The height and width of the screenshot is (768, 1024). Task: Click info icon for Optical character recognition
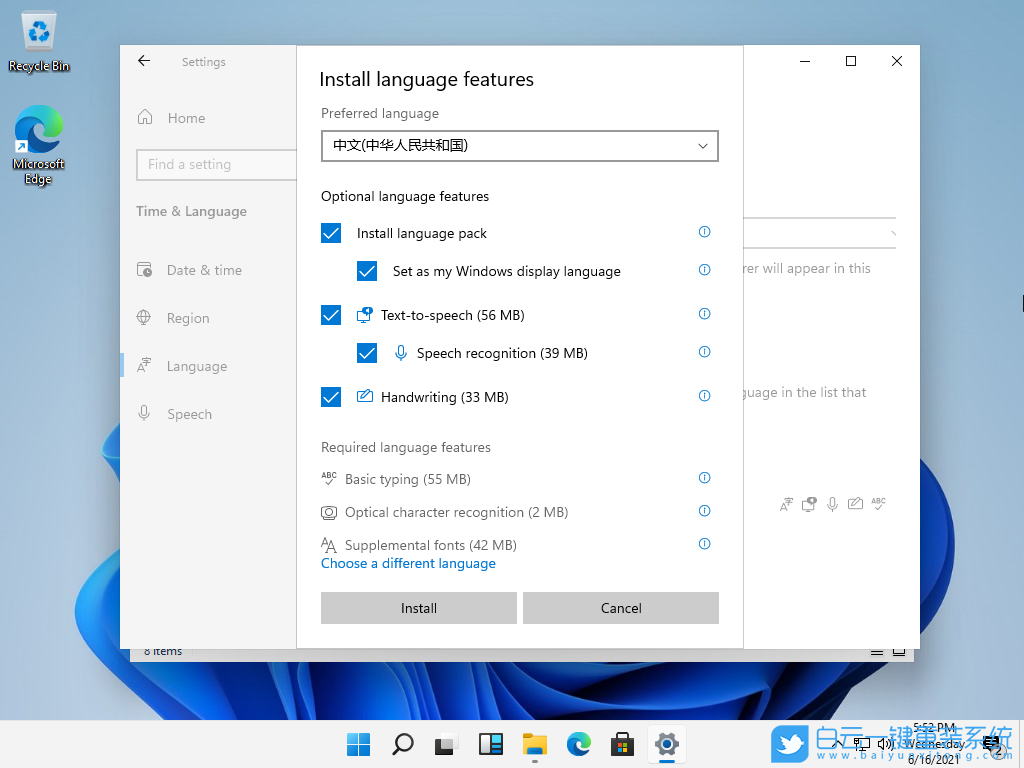[x=704, y=510]
